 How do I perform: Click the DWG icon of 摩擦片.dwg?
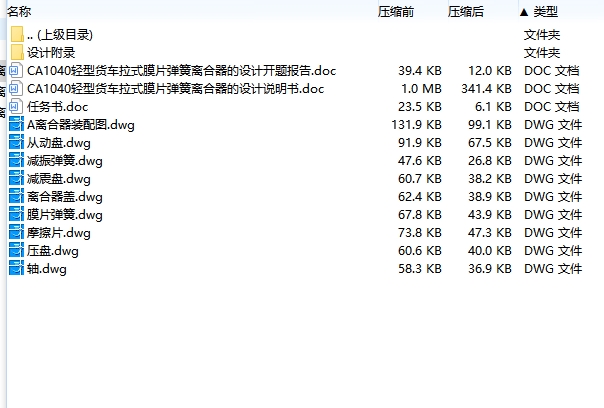(x=17, y=232)
